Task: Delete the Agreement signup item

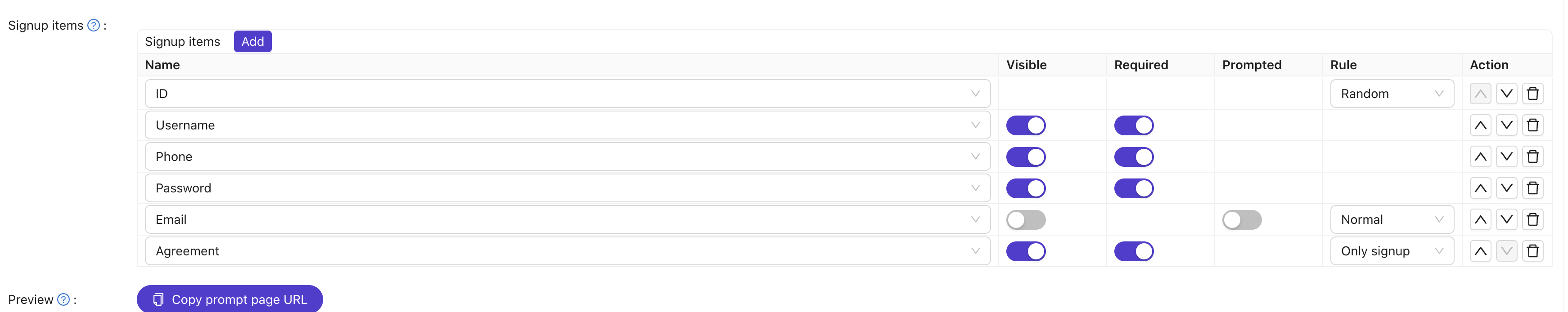Action: pyautogui.click(x=1533, y=250)
